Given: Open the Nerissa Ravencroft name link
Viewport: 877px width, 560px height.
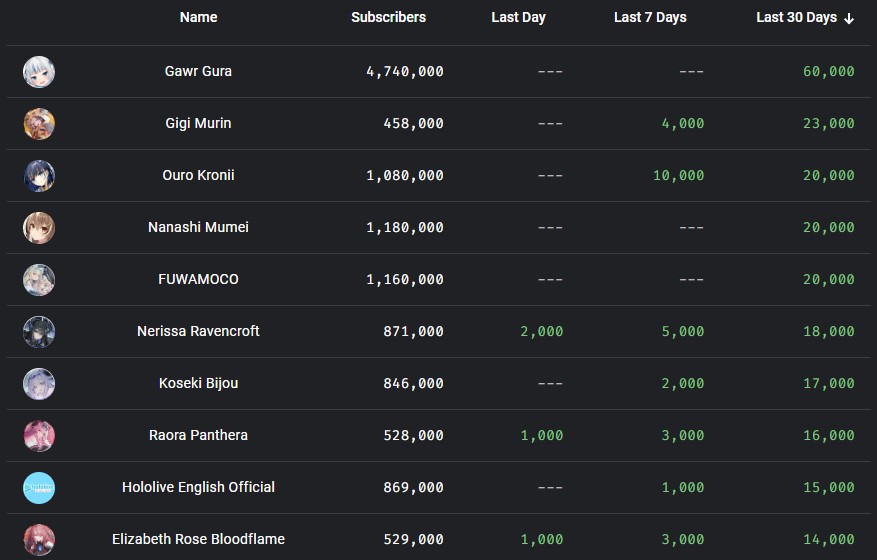Looking at the screenshot, I should [x=198, y=331].
